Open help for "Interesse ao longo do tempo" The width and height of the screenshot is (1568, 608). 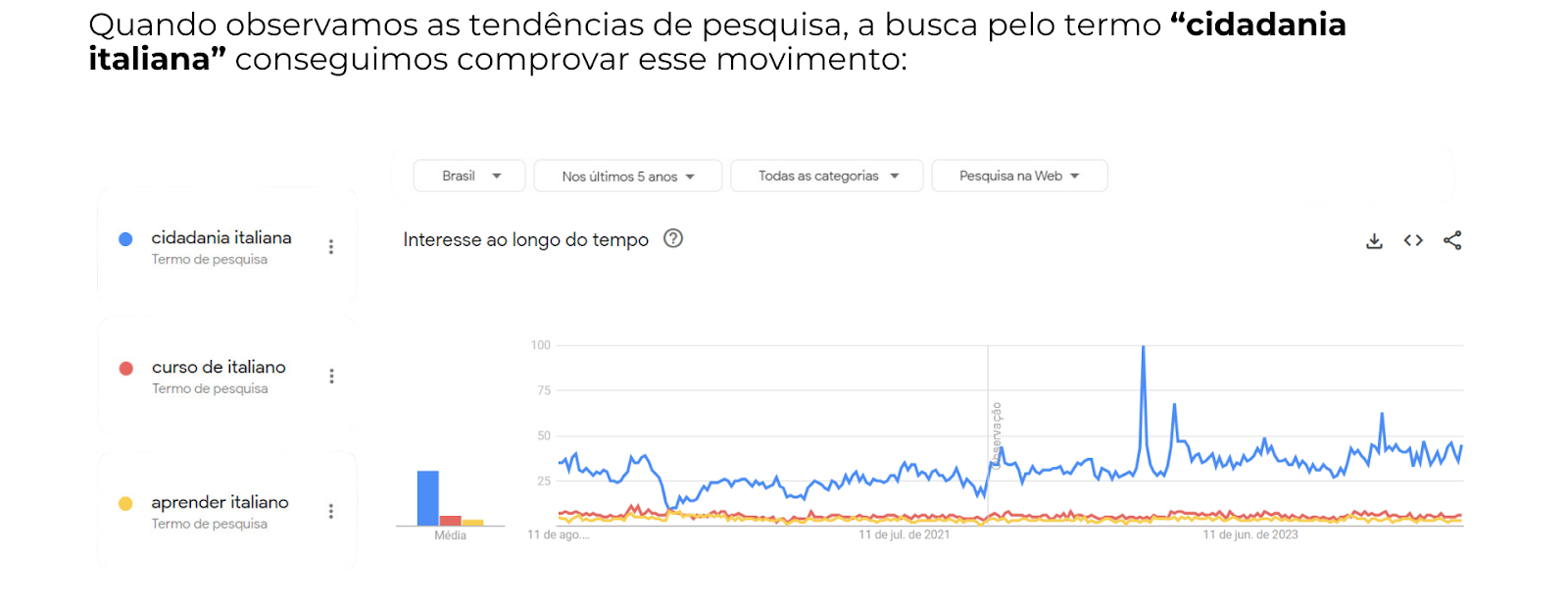click(x=673, y=238)
